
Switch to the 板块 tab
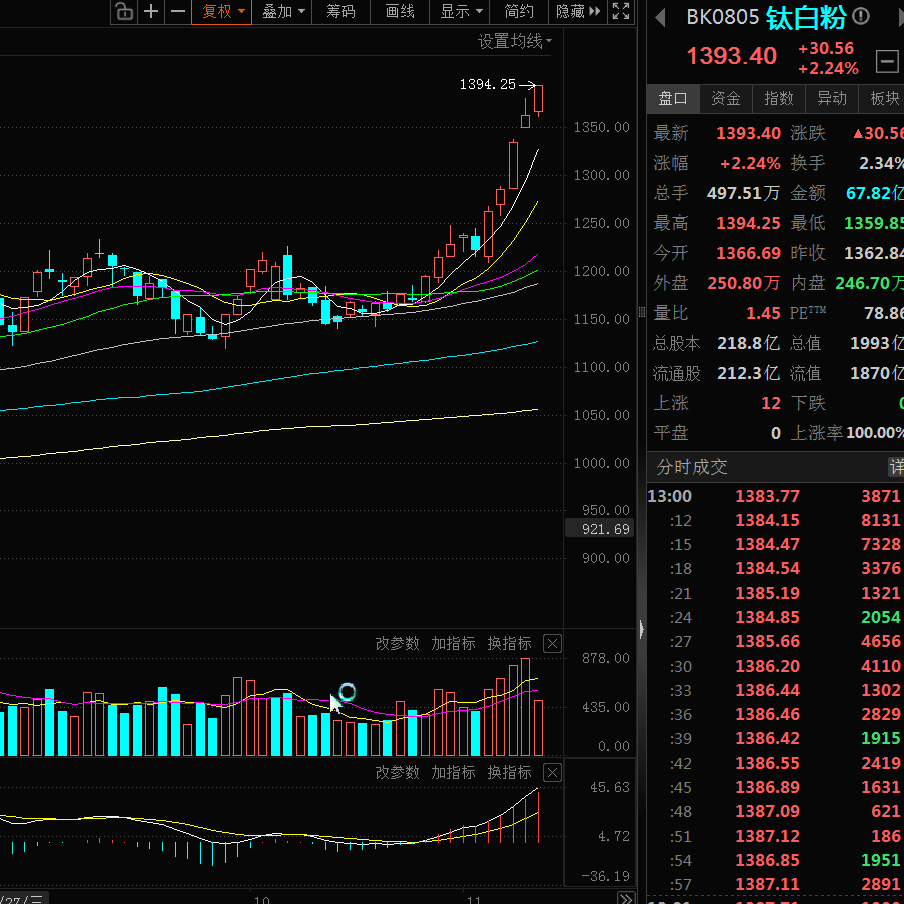point(884,99)
